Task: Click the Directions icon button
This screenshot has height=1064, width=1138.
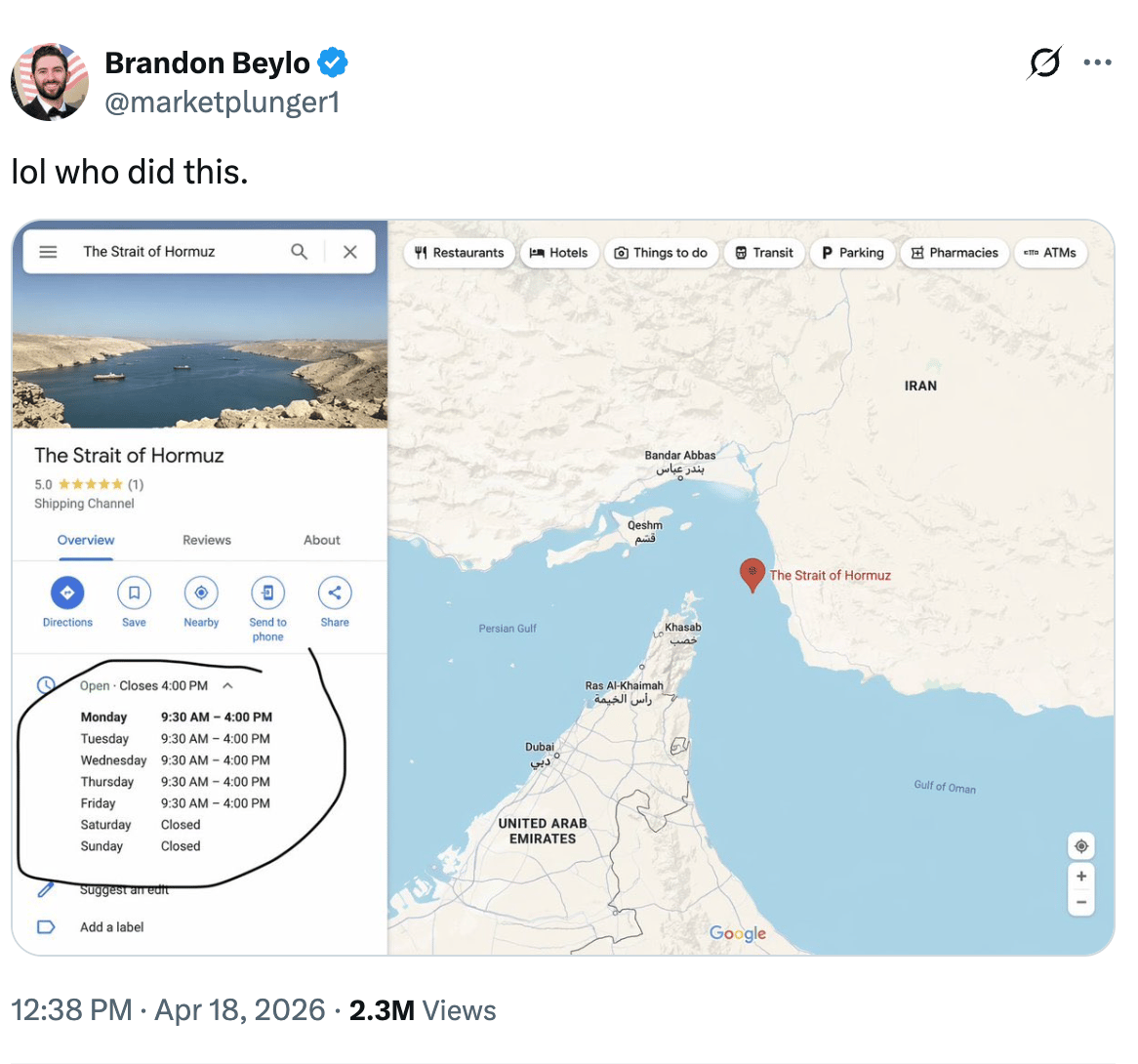Action: pos(67,593)
